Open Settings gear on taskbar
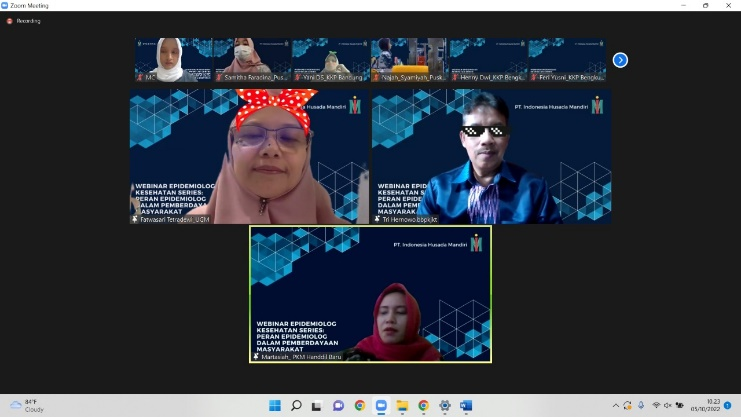Viewport: 741px width, 417px height. 445,406
